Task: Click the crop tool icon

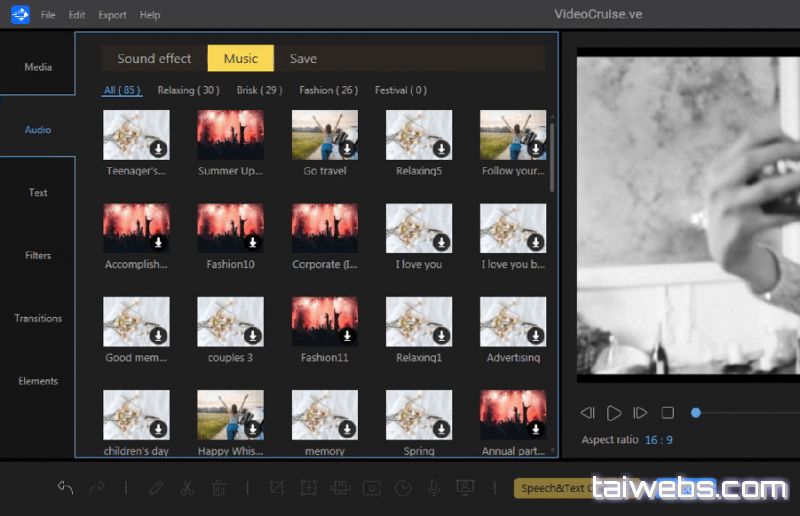Action: [x=277, y=488]
